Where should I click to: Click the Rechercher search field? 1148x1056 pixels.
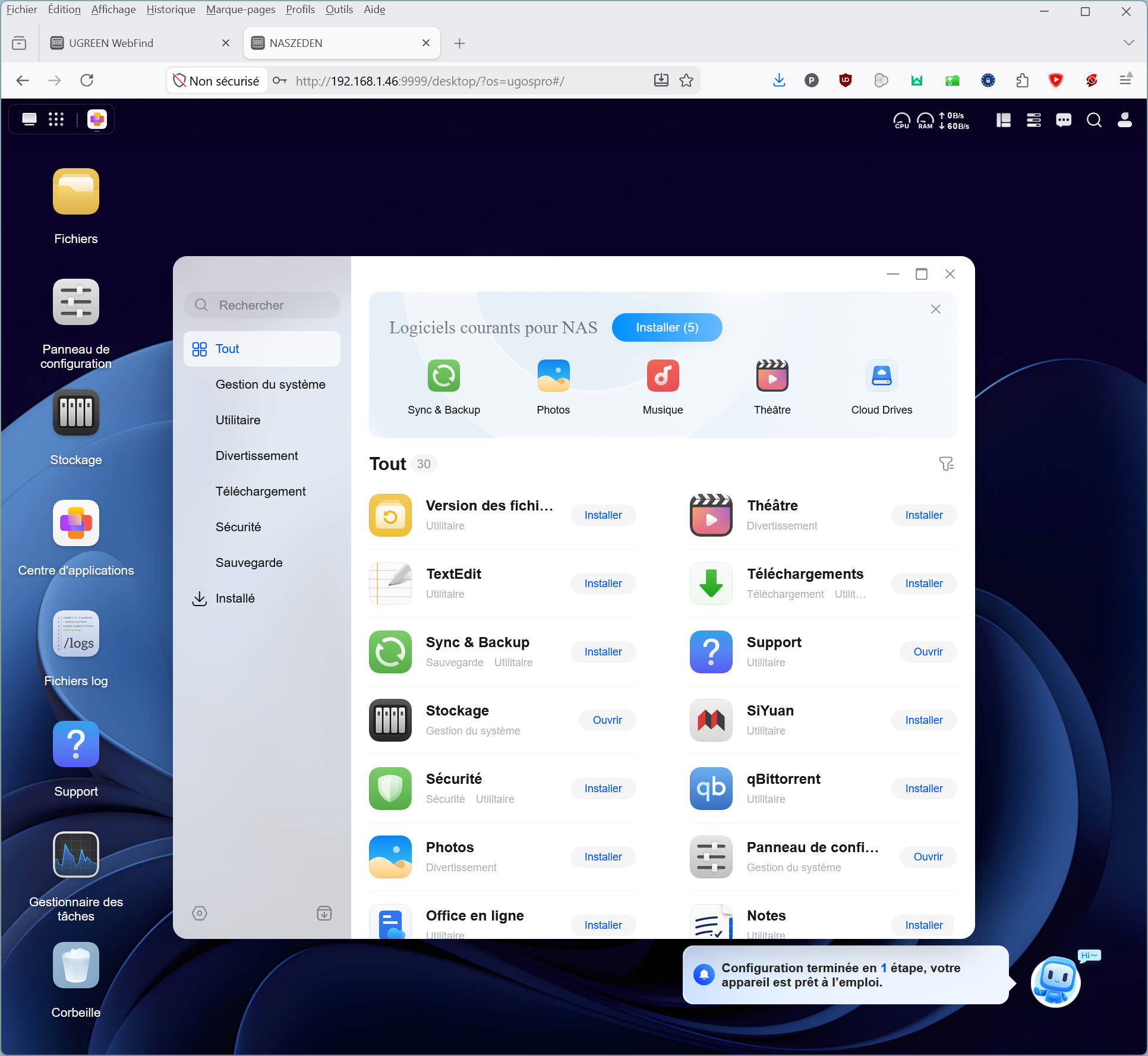coord(262,305)
